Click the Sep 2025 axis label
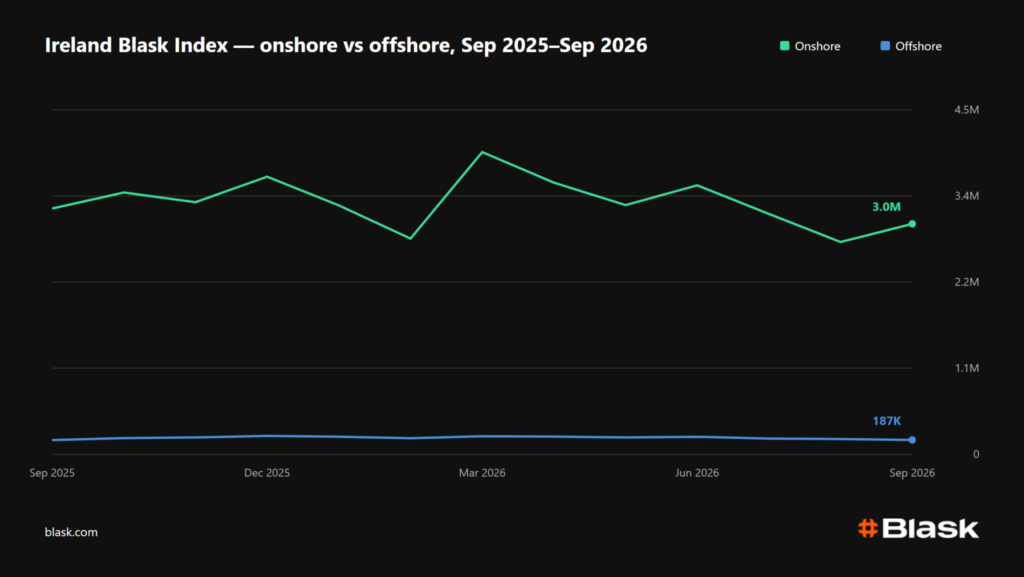 (x=52, y=473)
